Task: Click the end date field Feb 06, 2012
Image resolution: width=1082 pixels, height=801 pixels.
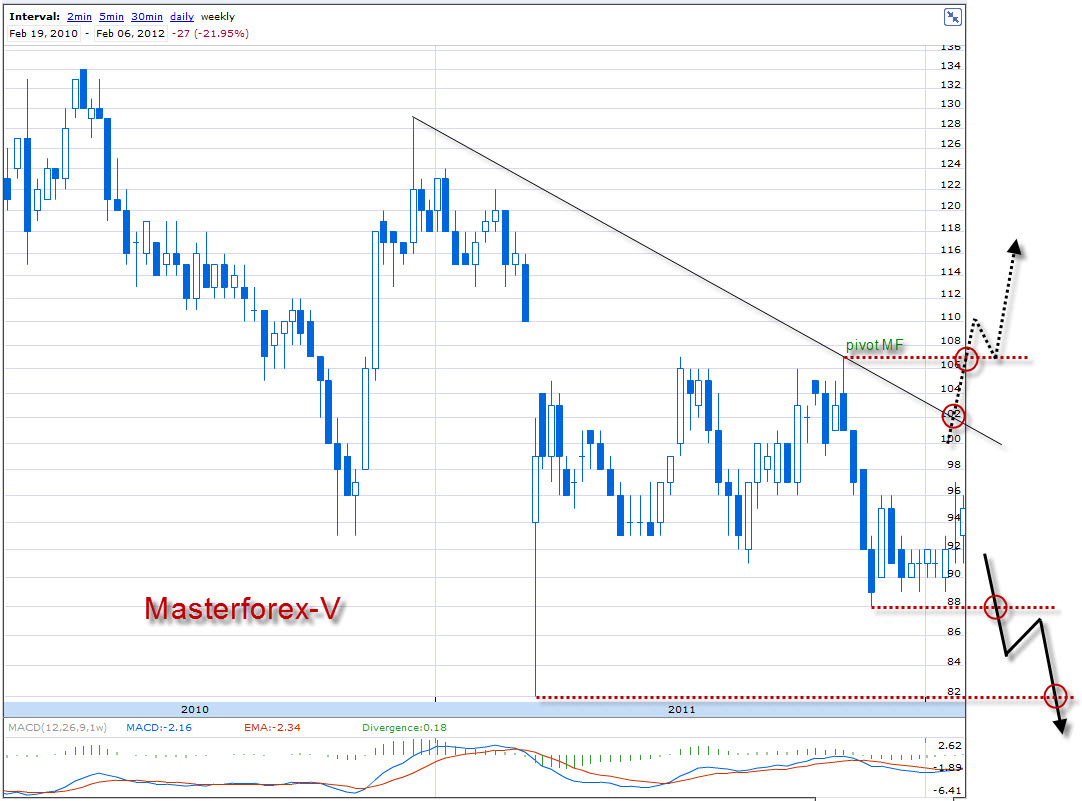Action: [130, 33]
